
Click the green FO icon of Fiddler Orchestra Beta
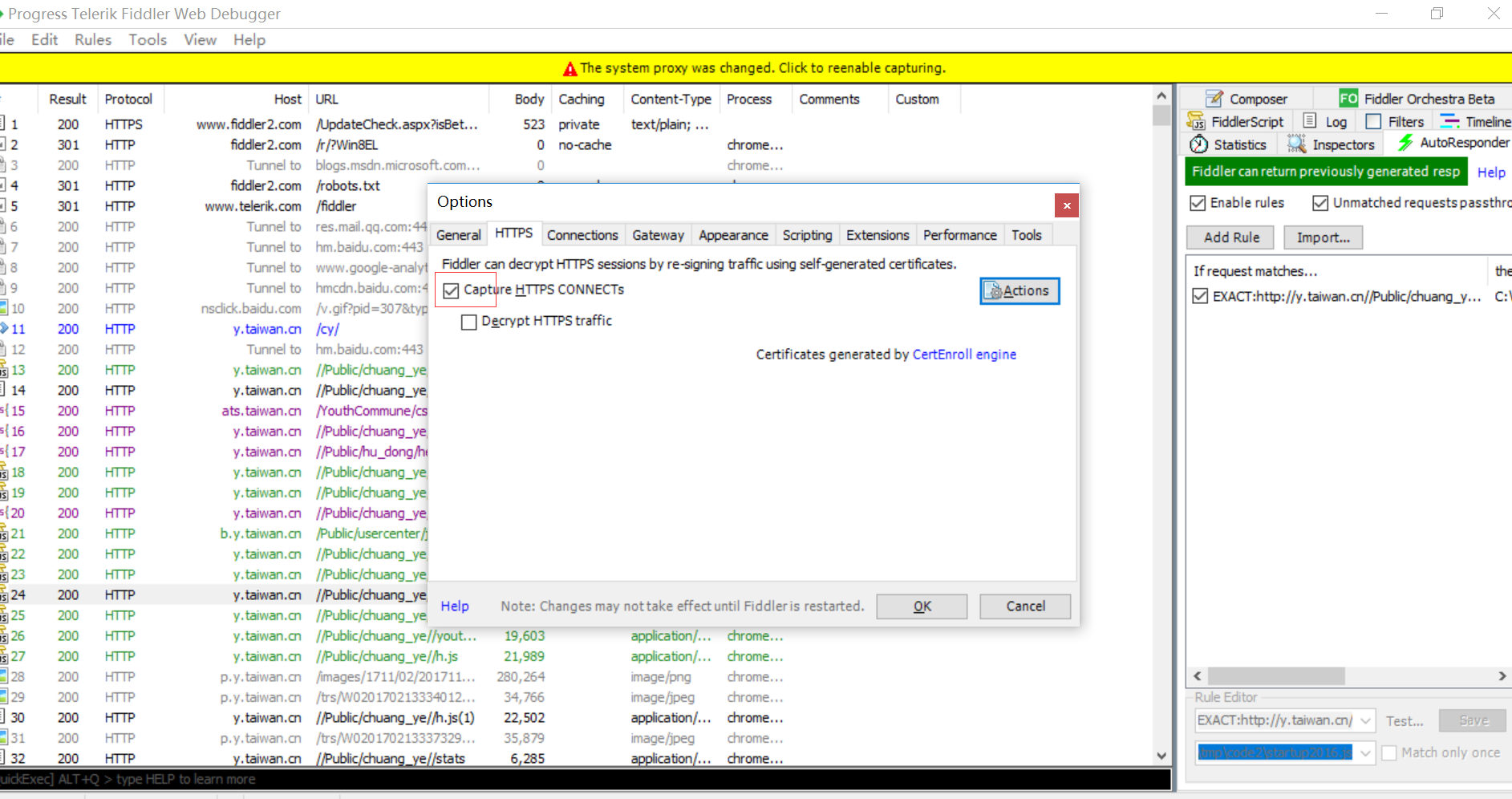(1348, 99)
